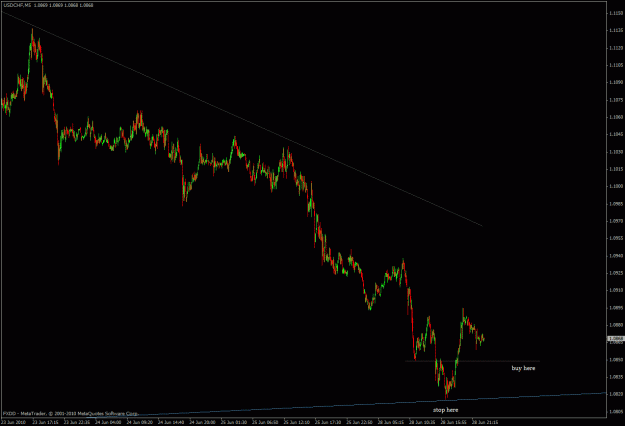
Task: Click the '23 Jun 17:15' time axis label
Action: pyautogui.click(x=45, y=422)
